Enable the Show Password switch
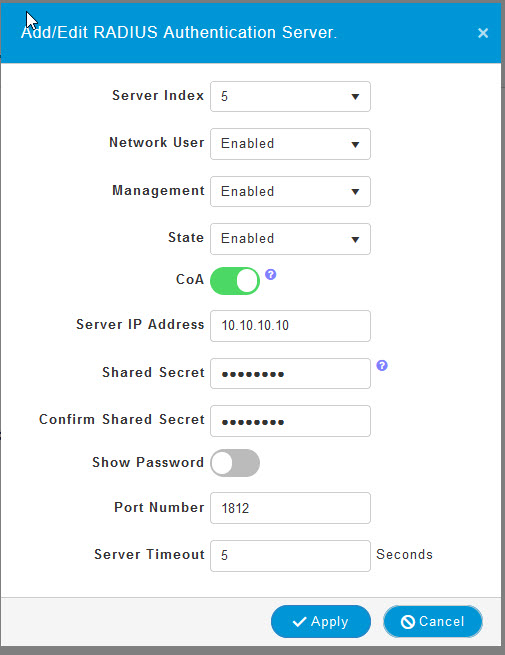 pyautogui.click(x=235, y=463)
